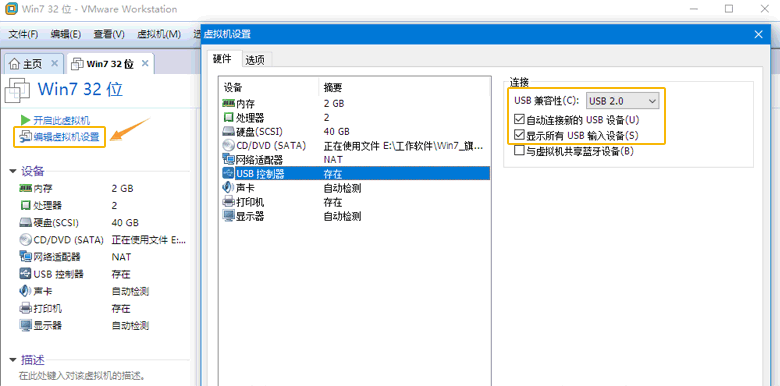Click 正在使用文件 E:... value in main window
The width and height of the screenshot is (780, 386).
149,240
